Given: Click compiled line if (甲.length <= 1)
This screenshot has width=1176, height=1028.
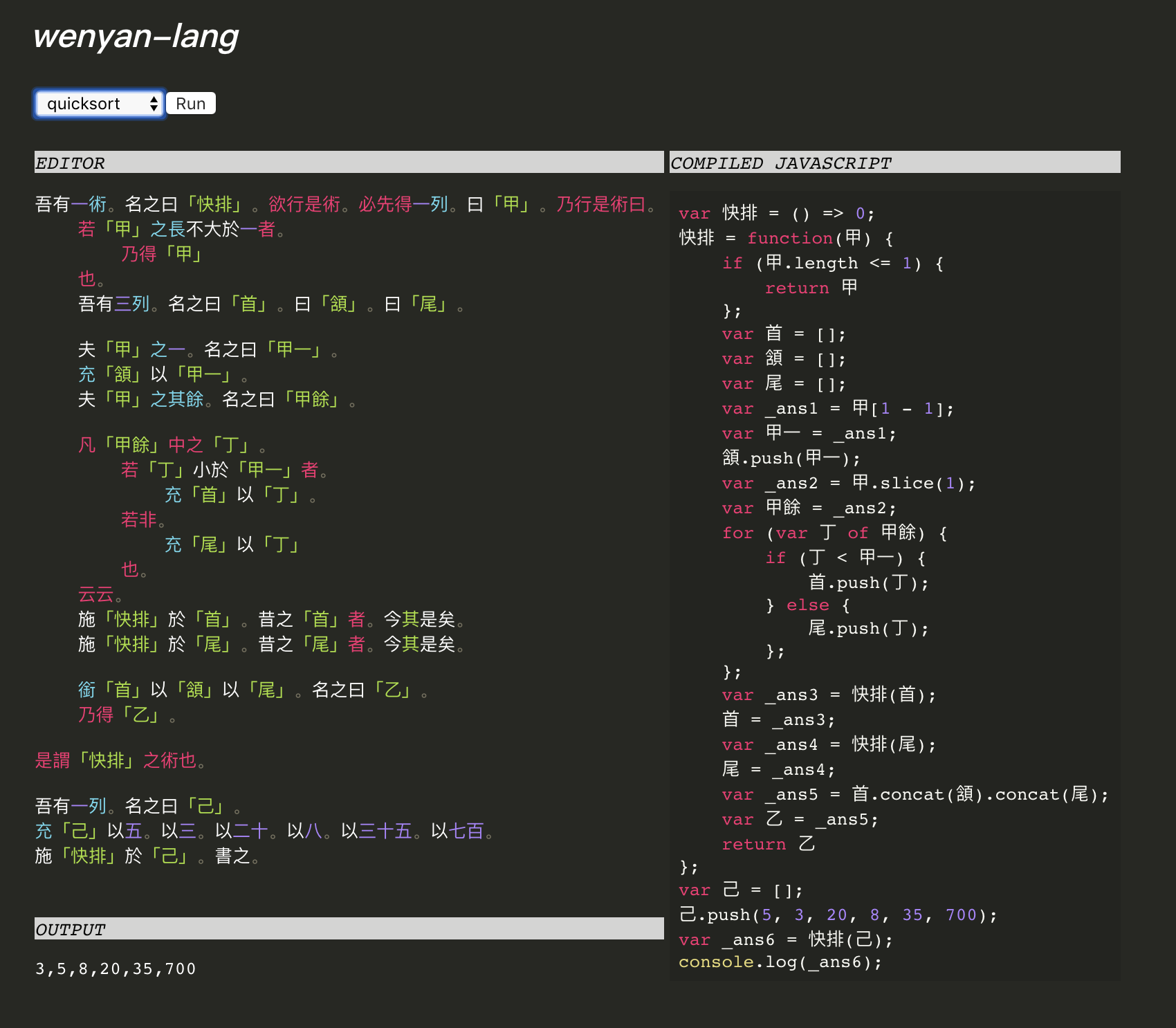Looking at the screenshot, I should pyautogui.click(x=832, y=263).
